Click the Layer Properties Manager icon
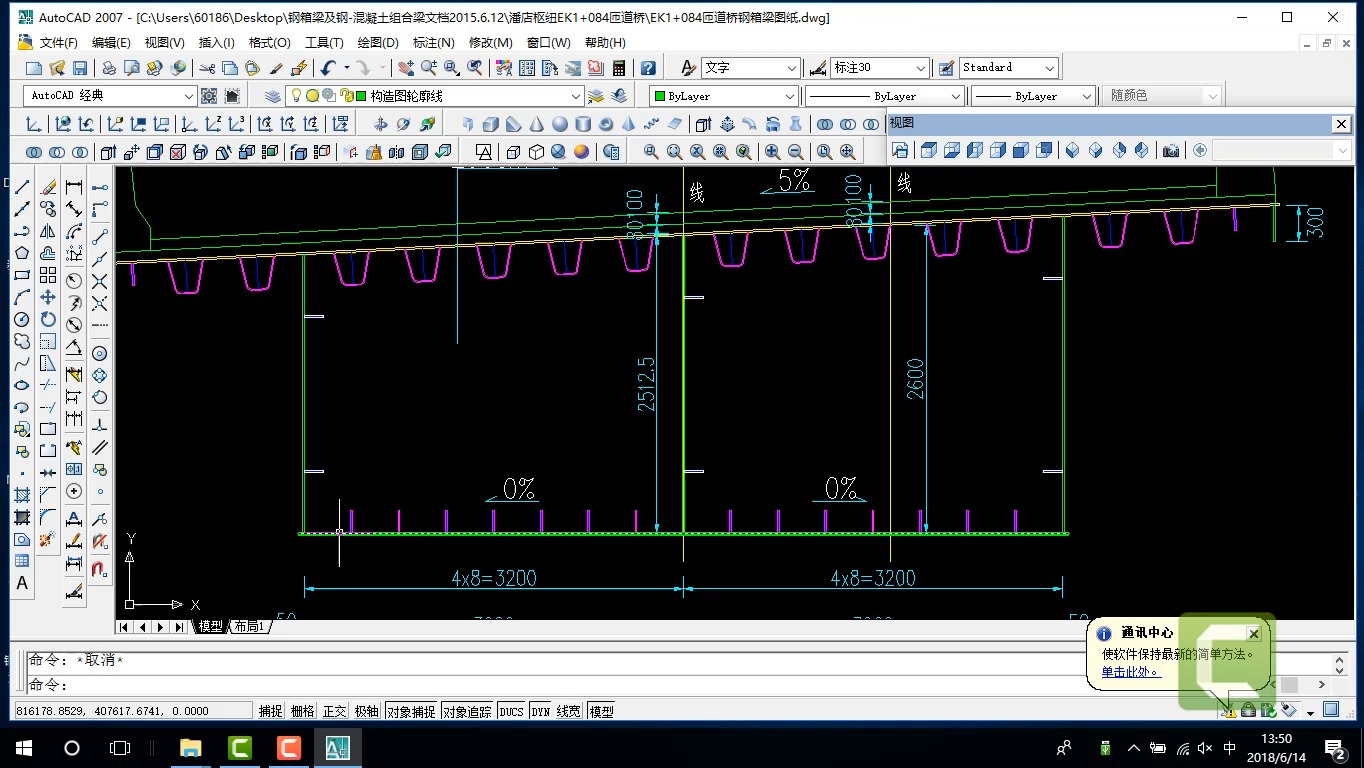This screenshot has width=1364, height=768. point(273,96)
